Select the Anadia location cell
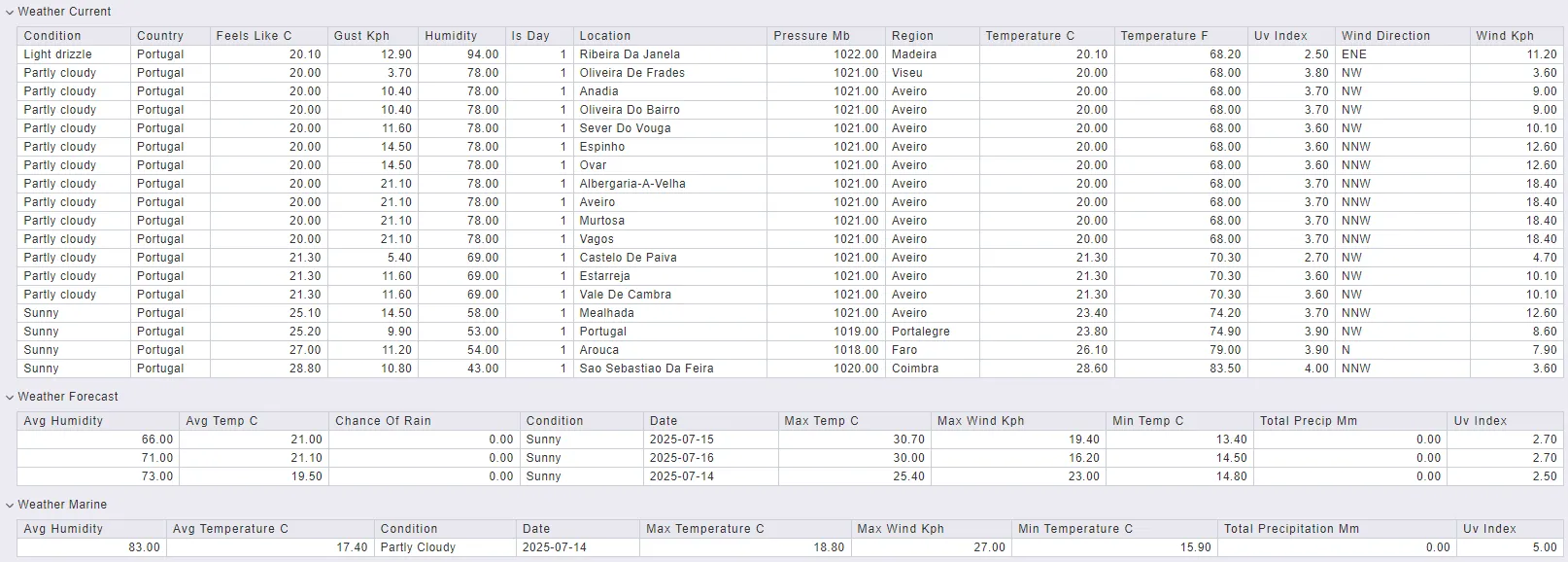This screenshot has height=562, width=1568. click(x=670, y=91)
